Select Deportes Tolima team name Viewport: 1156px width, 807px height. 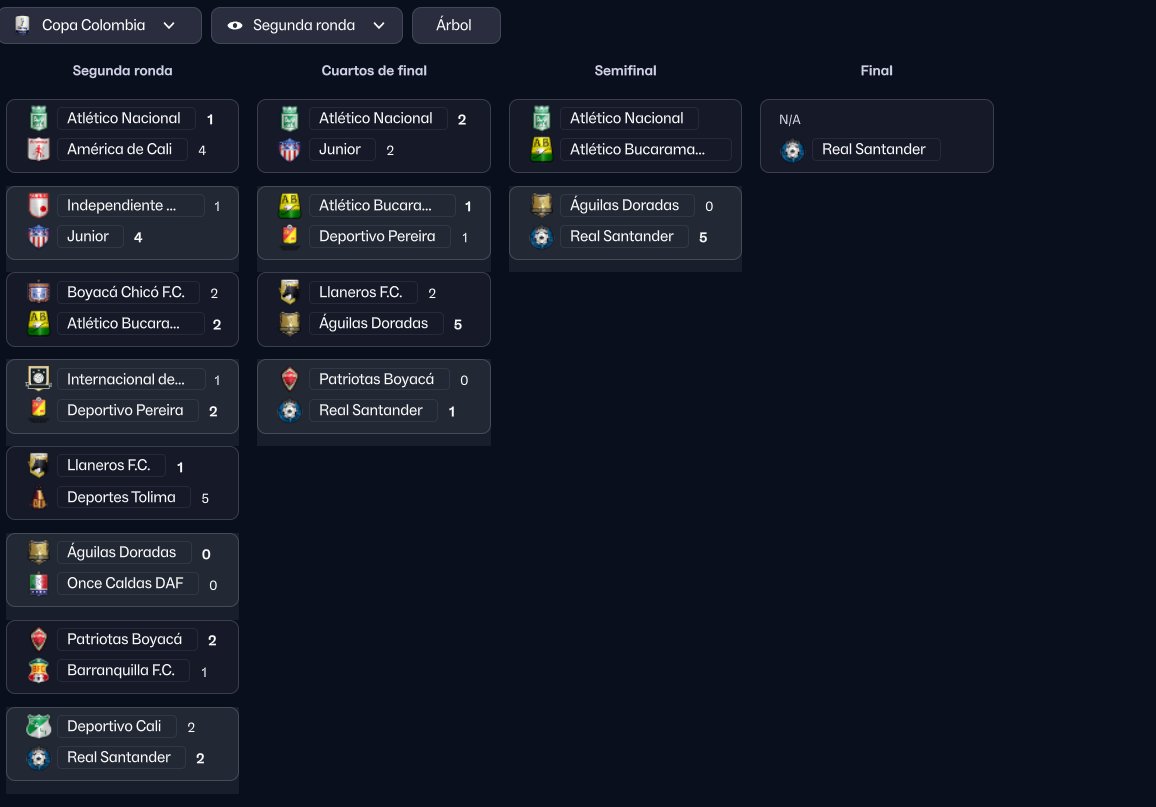pos(121,497)
